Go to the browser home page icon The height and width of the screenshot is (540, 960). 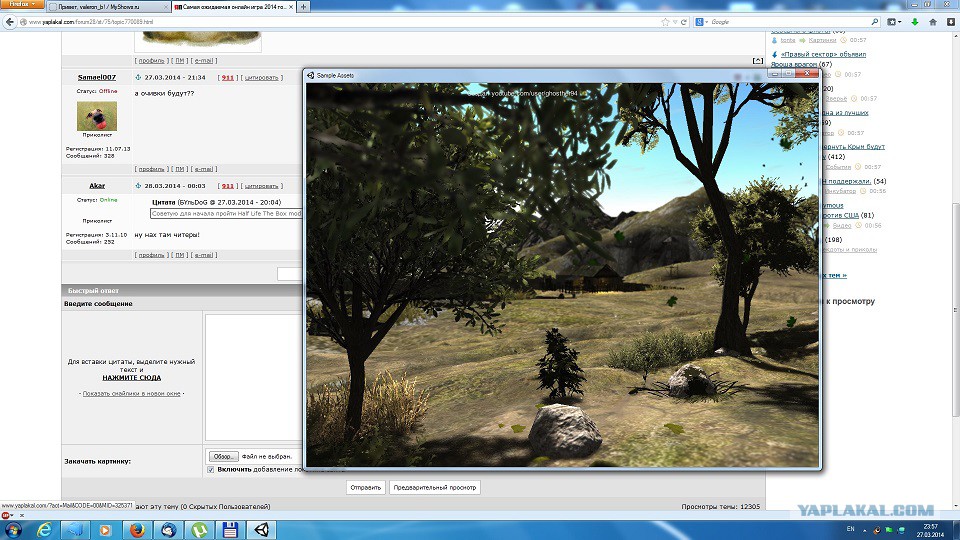[933, 22]
